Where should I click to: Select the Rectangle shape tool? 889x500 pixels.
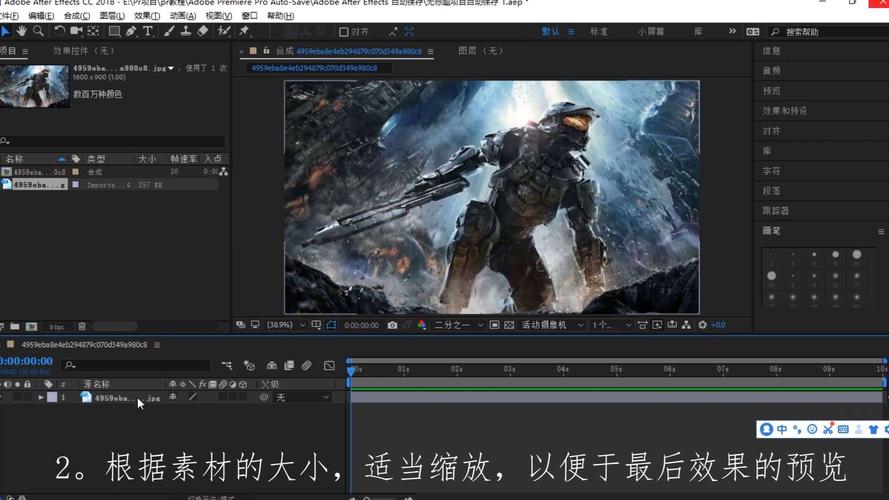pos(114,31)
